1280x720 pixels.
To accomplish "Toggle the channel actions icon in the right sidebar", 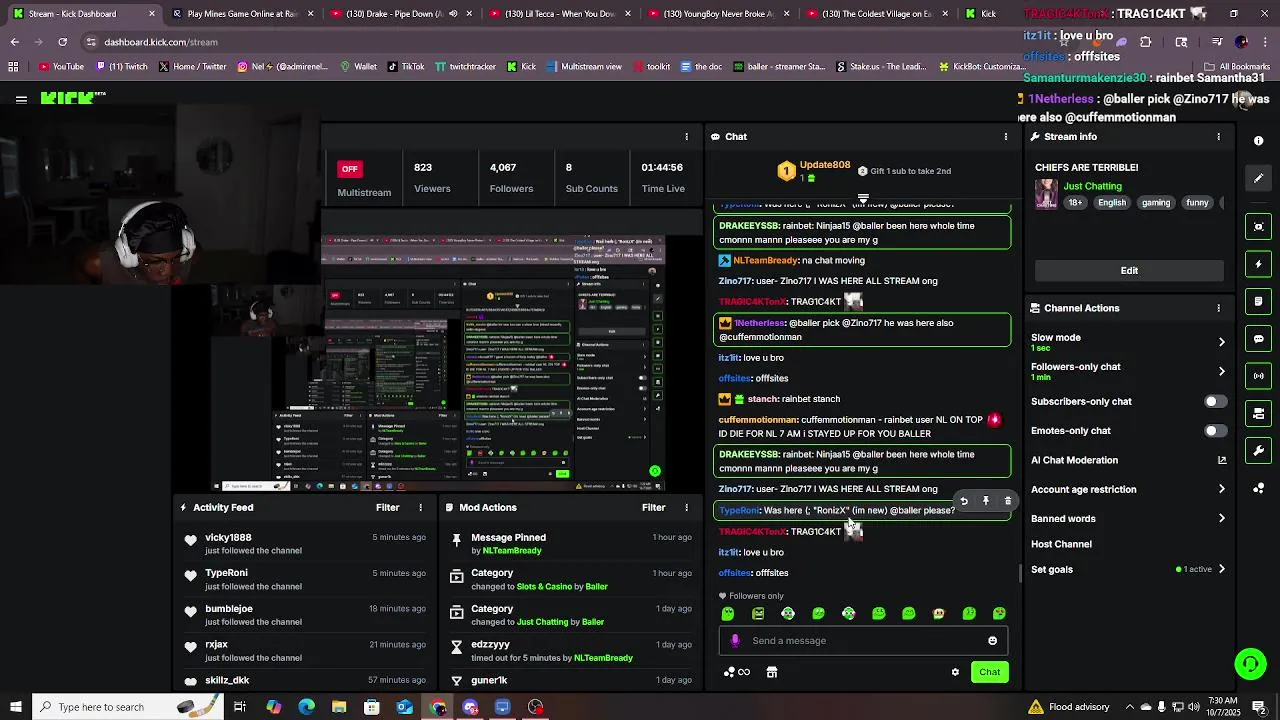I will pyautogui.click(x=1258, y=413).
